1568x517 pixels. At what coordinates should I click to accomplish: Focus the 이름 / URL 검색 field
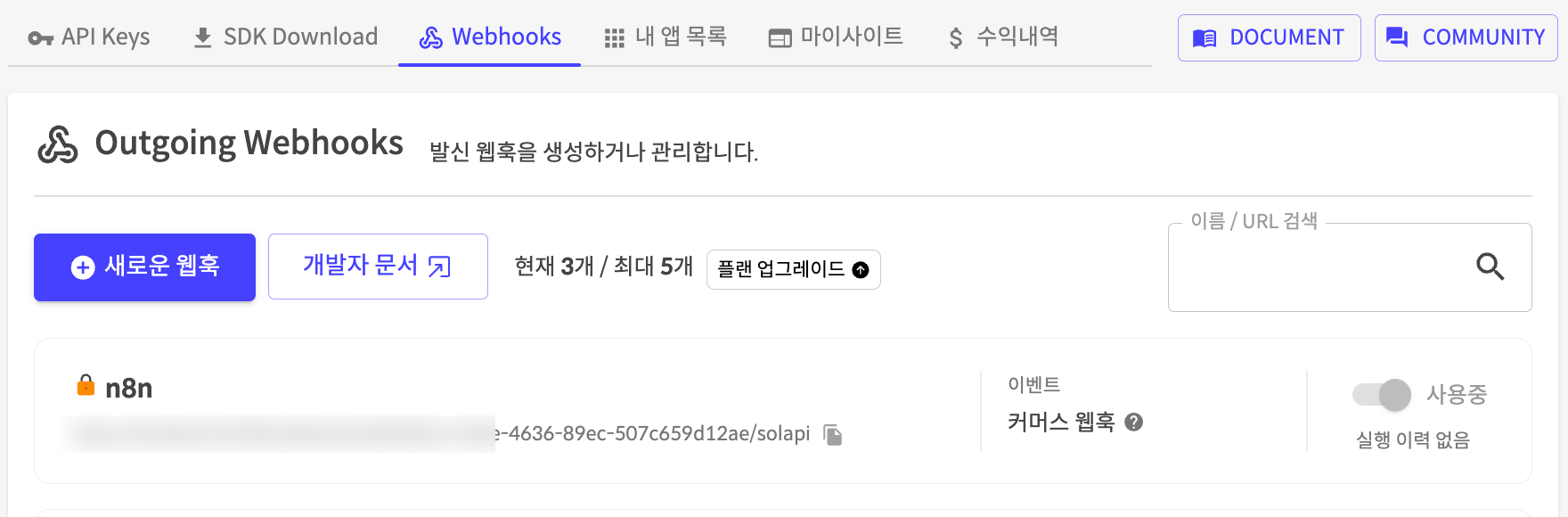1319,267
